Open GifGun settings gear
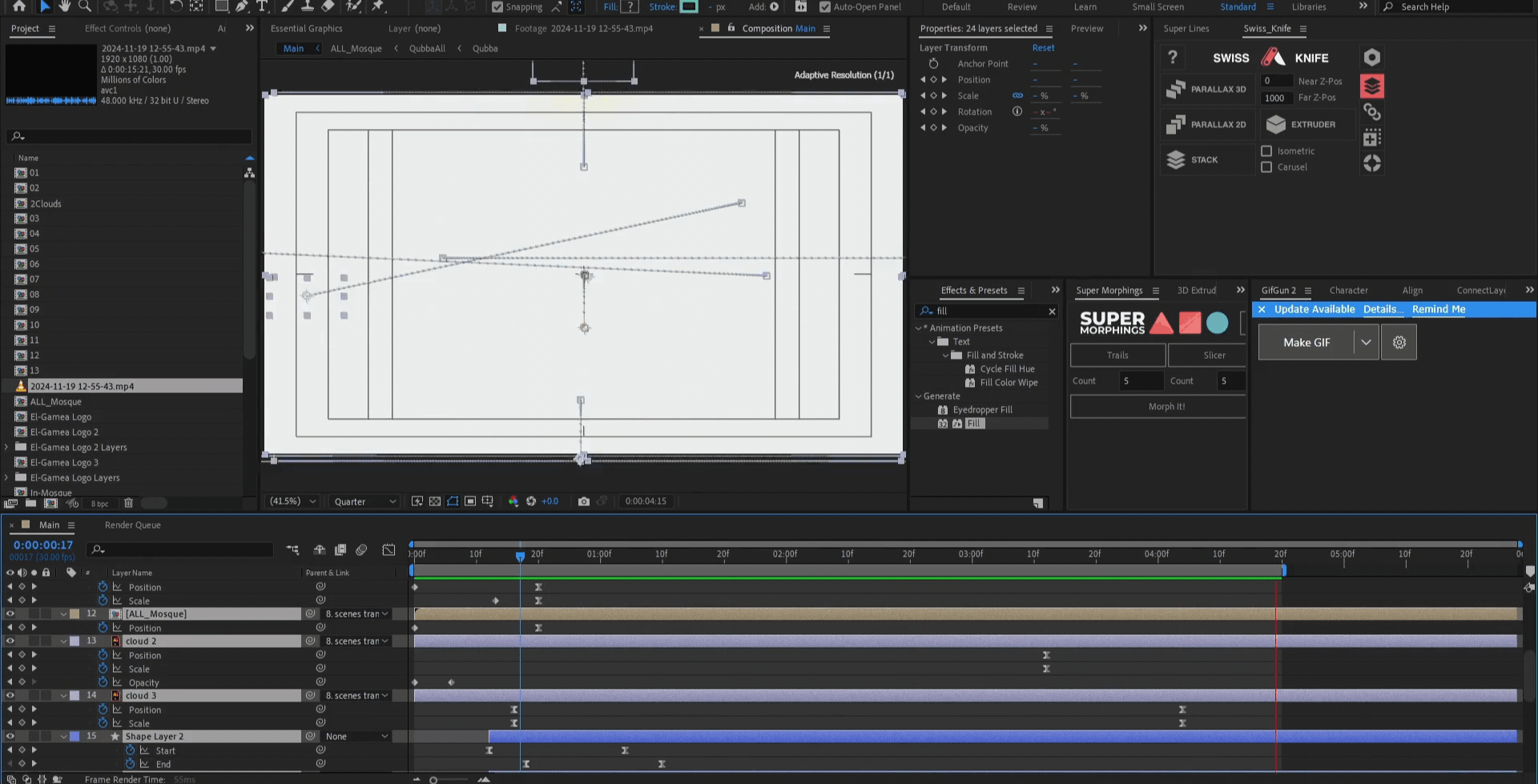 1399,342
